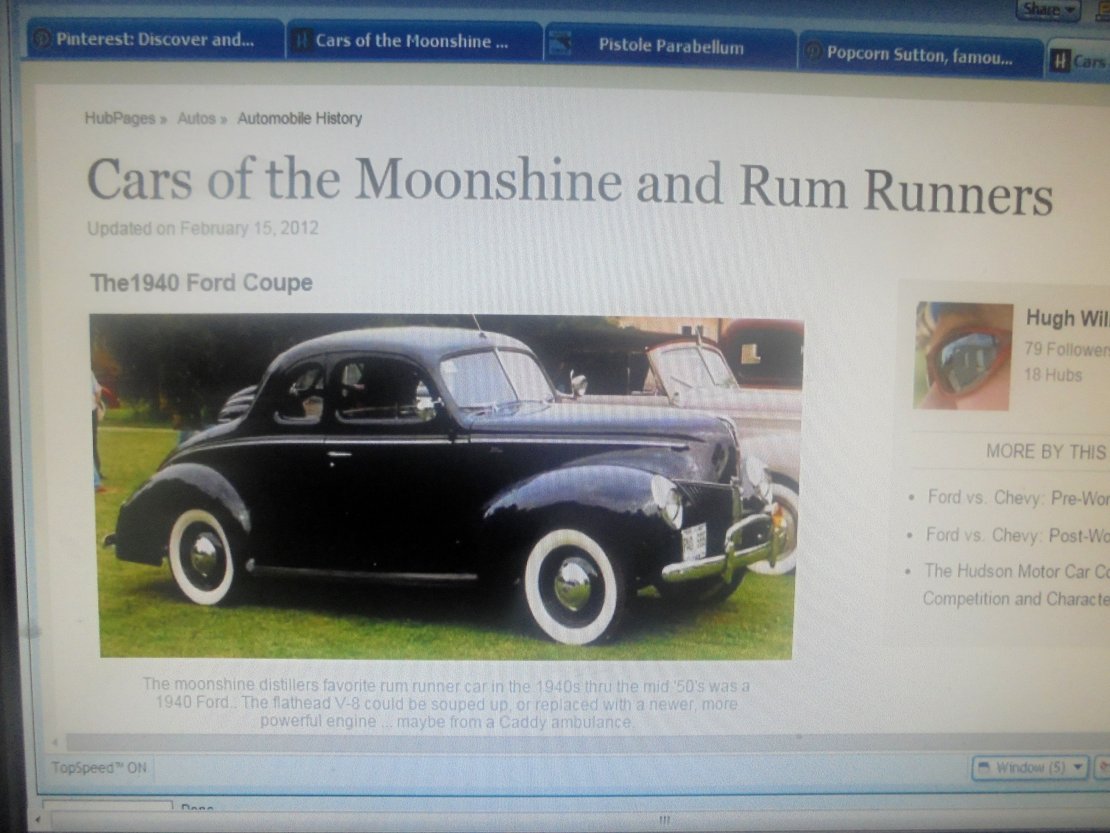Open the Autos breadcrumb link
The image size is (1110, 833).
196,118
